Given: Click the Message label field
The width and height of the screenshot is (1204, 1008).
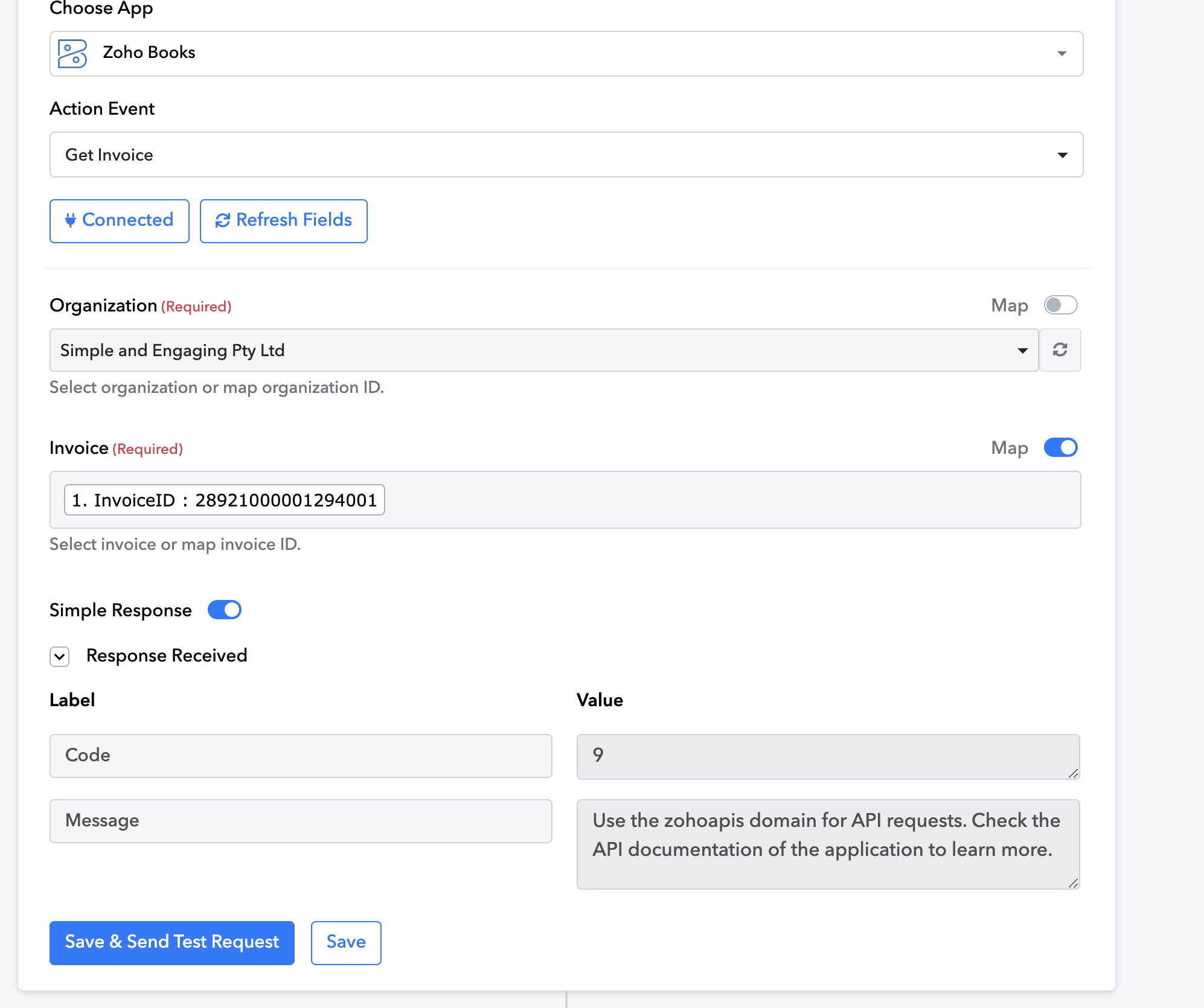Looking at the screenshot, I should click(301, 821).
